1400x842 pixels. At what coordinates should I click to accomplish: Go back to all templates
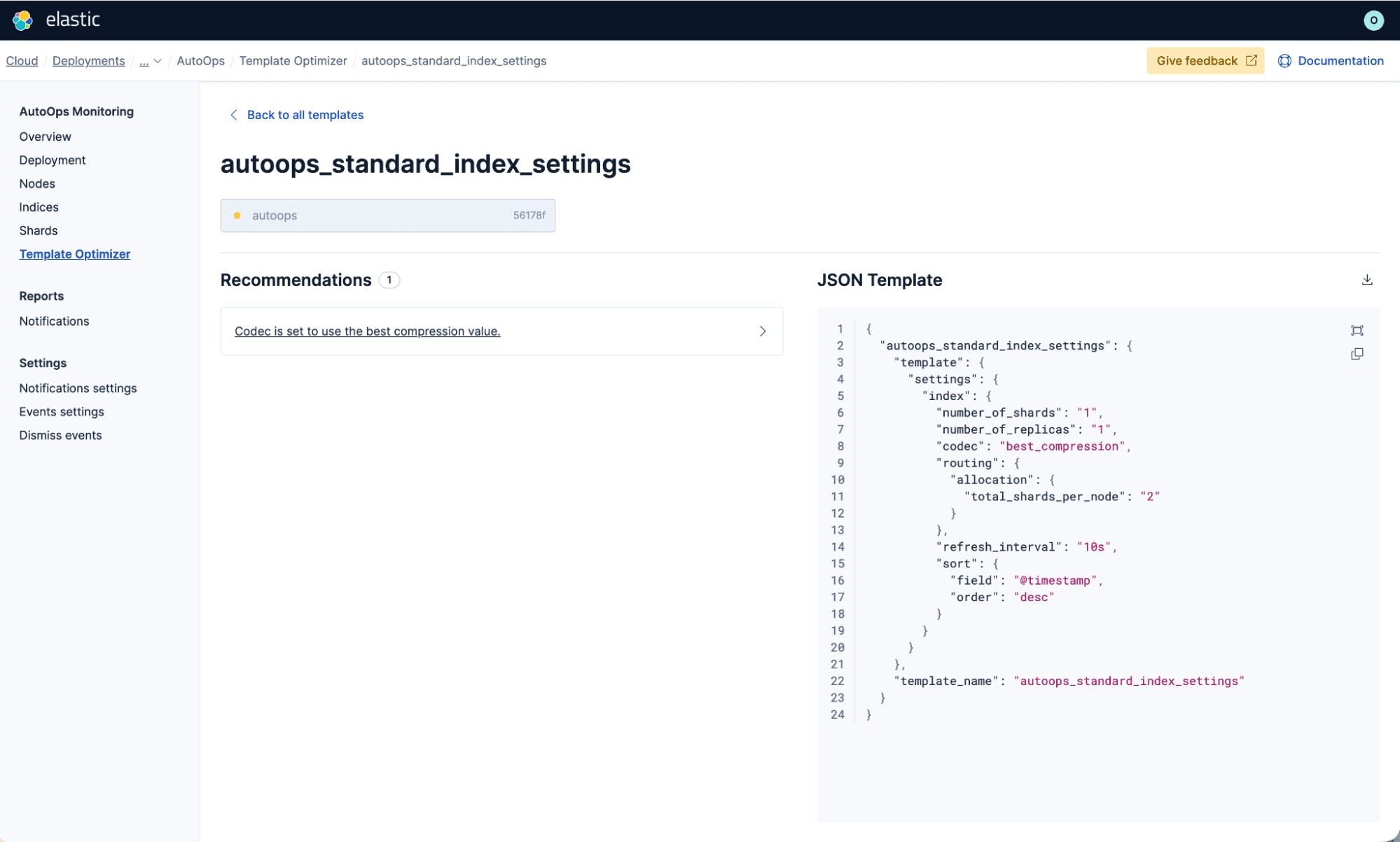[x=305, y=115]
